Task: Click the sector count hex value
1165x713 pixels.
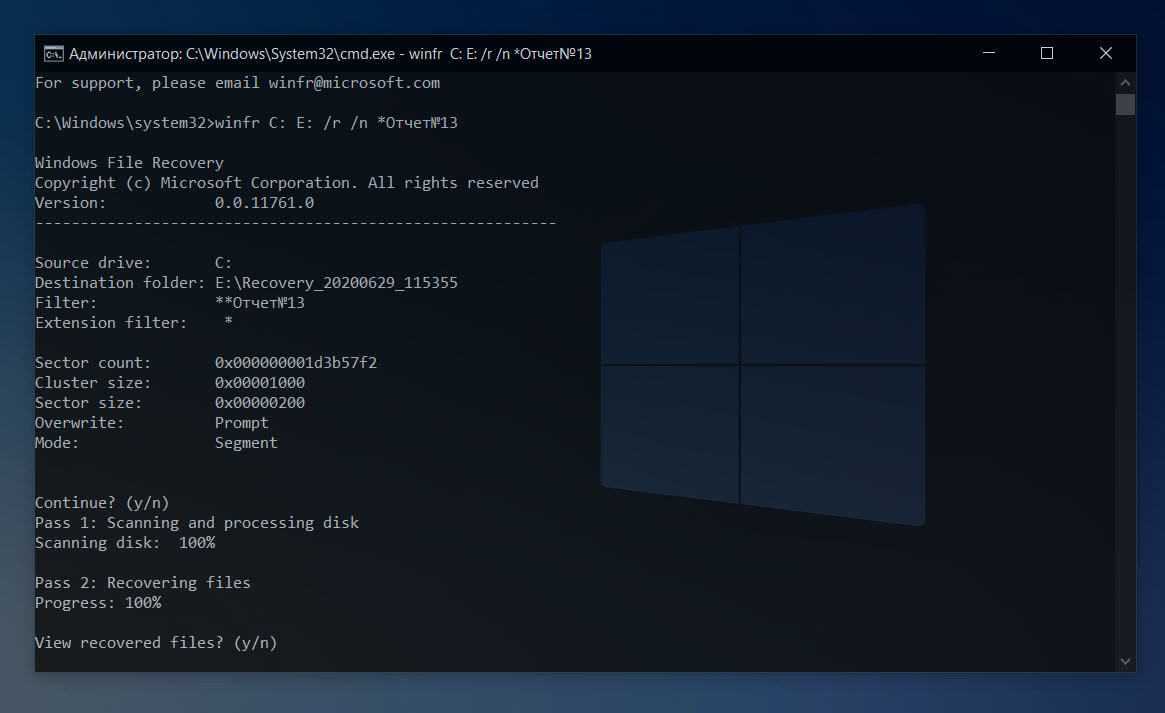Action: (x=295, y=363)
